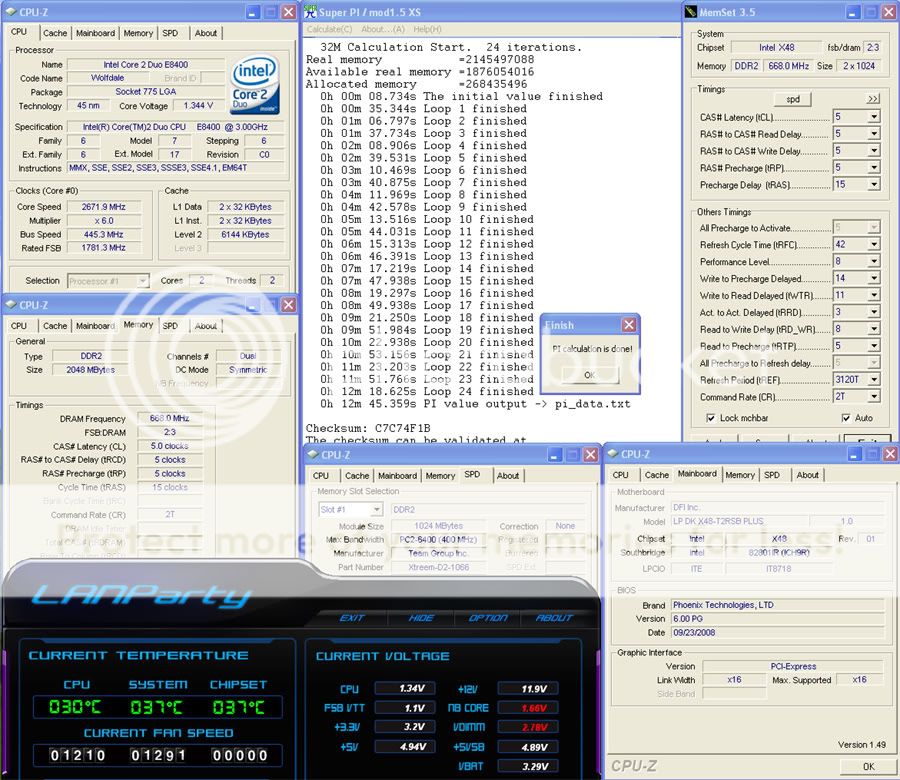Viewport: 900px width, 780px height.
Task: Open the Write to Precharge Delayed dropdown
Action: 874,278
